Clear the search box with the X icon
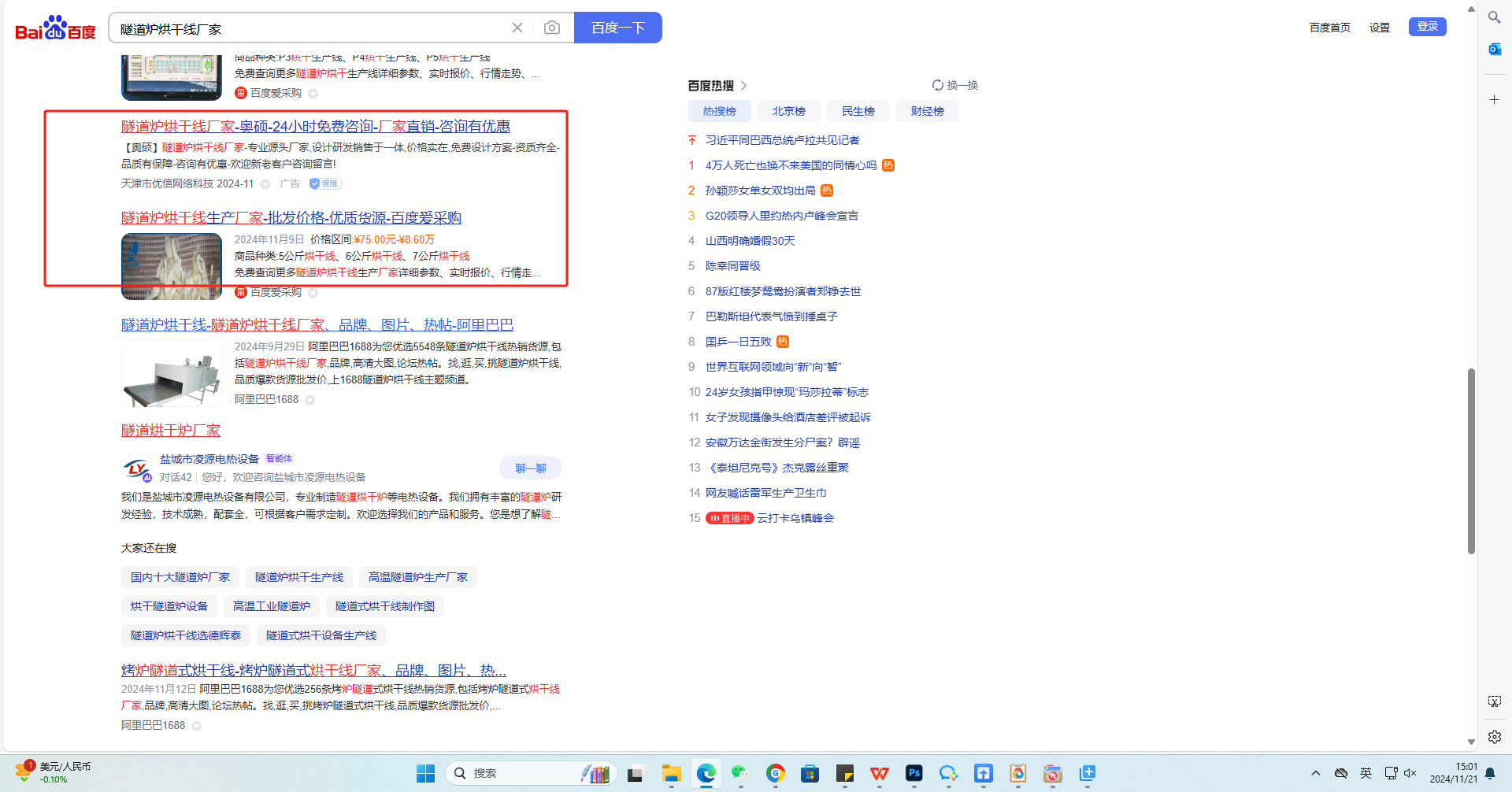 tap(517, 28)
